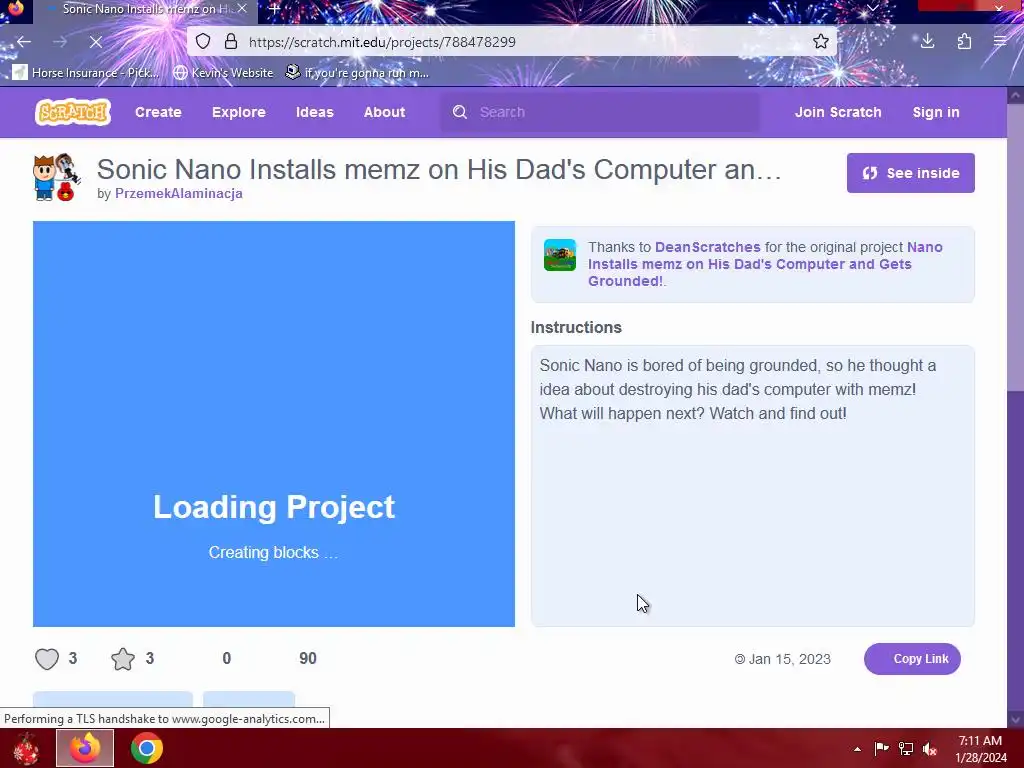Viewport: 1024px width, 768px height.
Task: Open the Kevin's Website bookmark
Action: click(223, 72)
